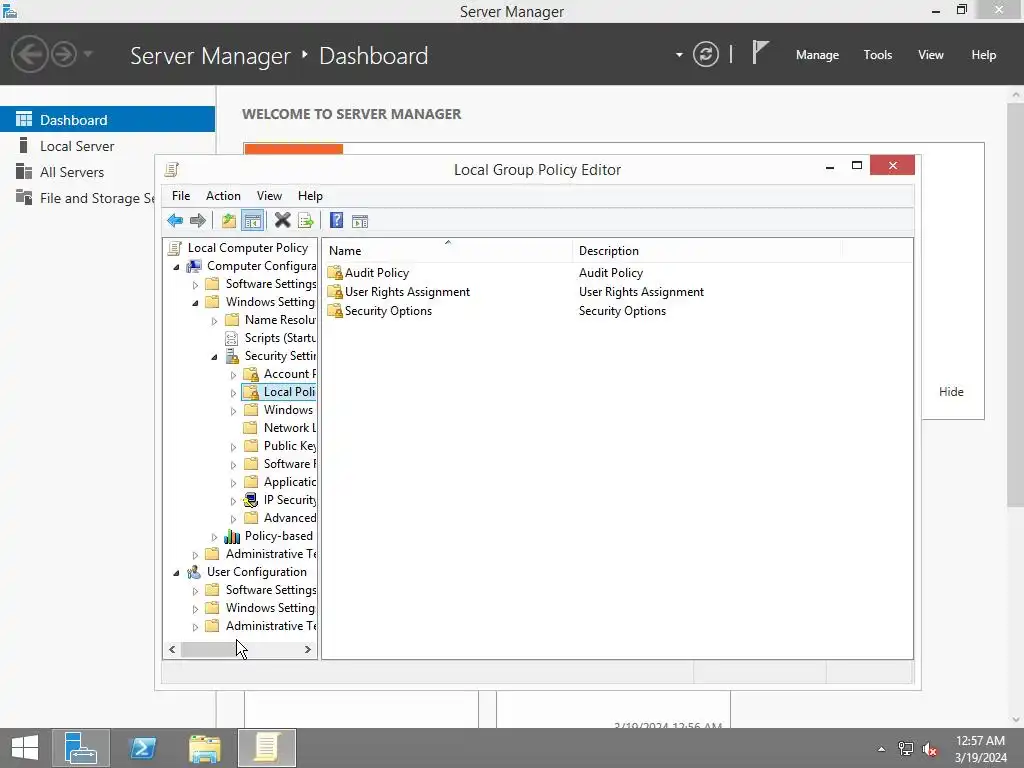Select File and Storage Services in sidebar
Viewport: 1024px width, 768px height.
tap(78, 198)
